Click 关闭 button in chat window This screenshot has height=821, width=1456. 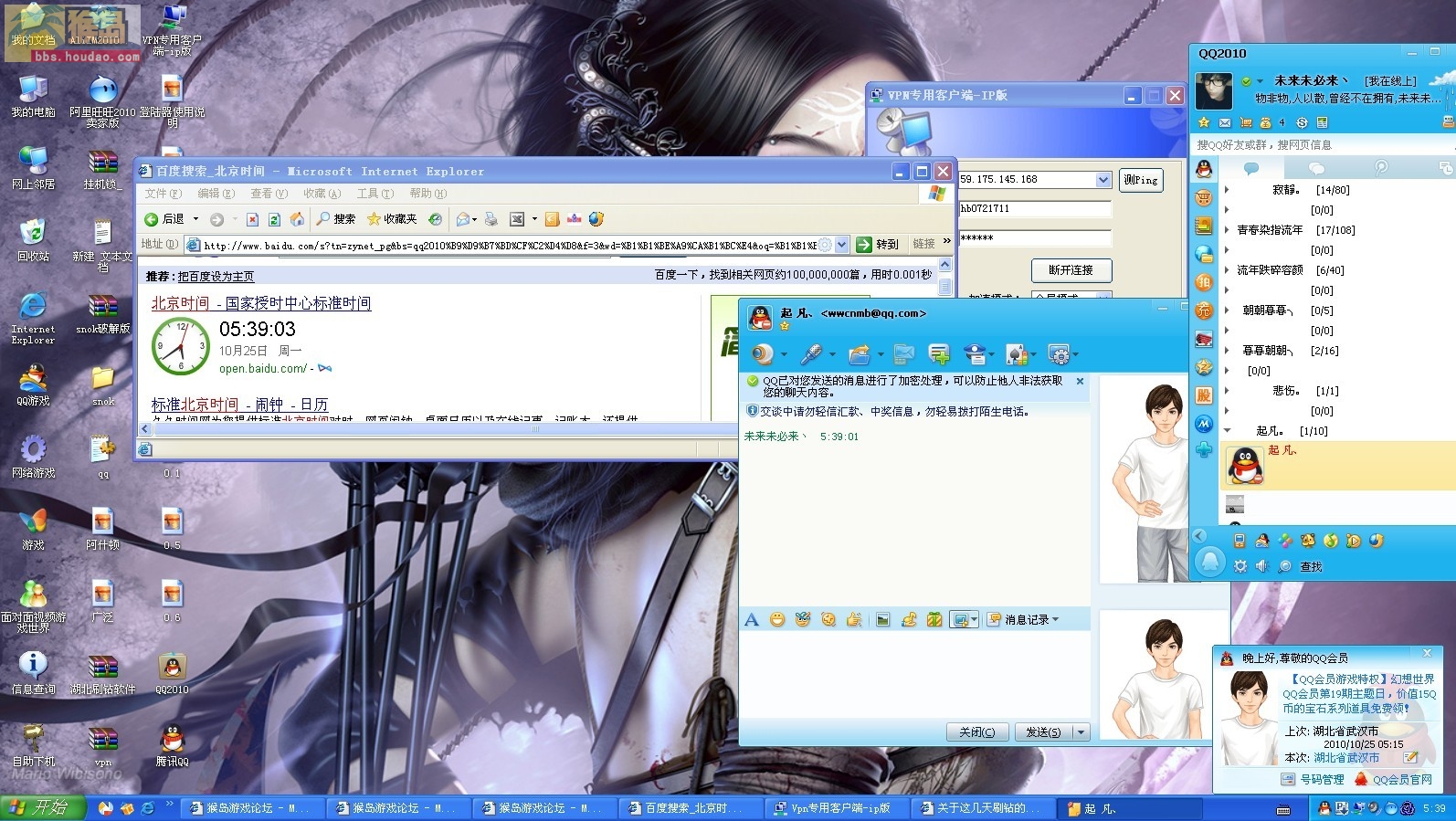coord(977,732)
